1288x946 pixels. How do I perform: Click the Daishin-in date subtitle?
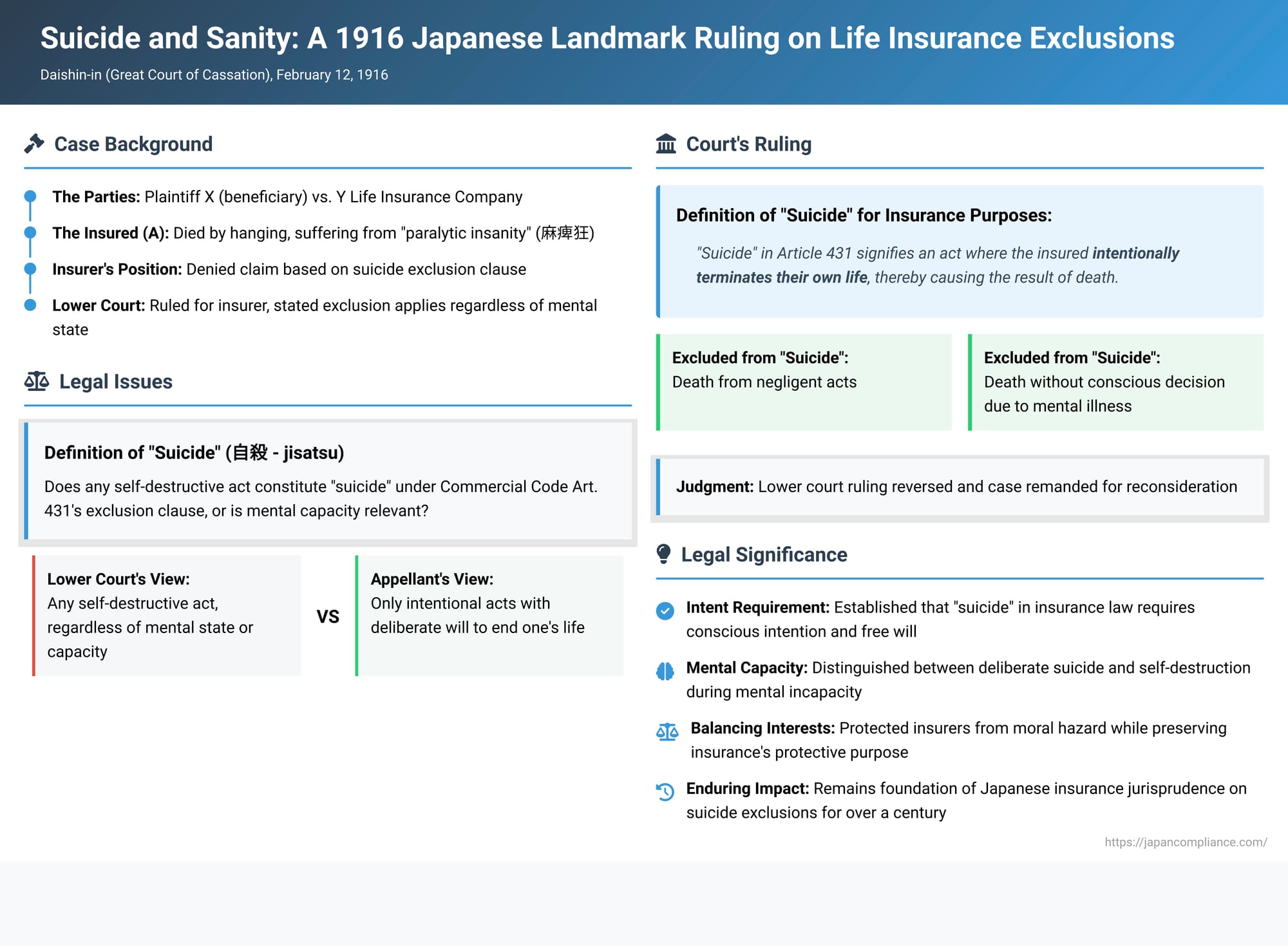pos(214,75)
